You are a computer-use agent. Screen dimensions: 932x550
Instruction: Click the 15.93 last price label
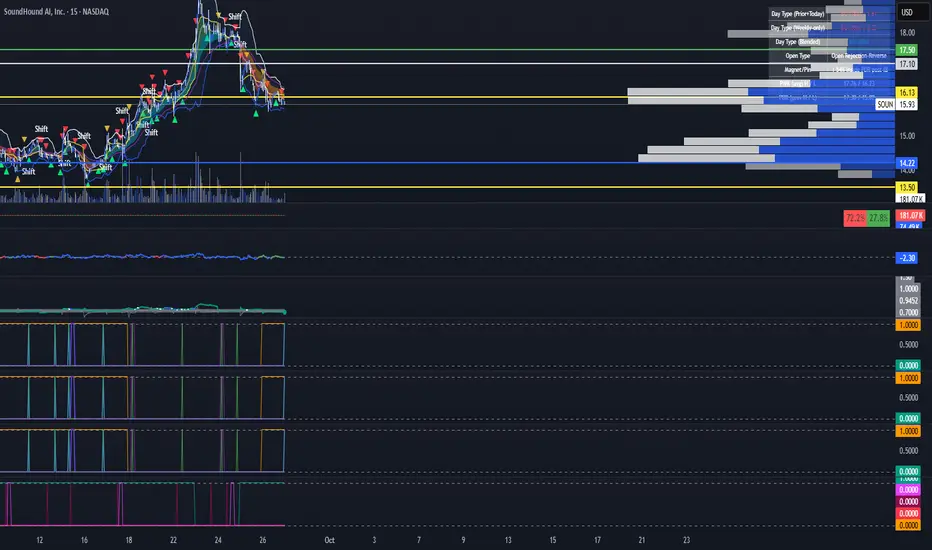tap(906, 104)
